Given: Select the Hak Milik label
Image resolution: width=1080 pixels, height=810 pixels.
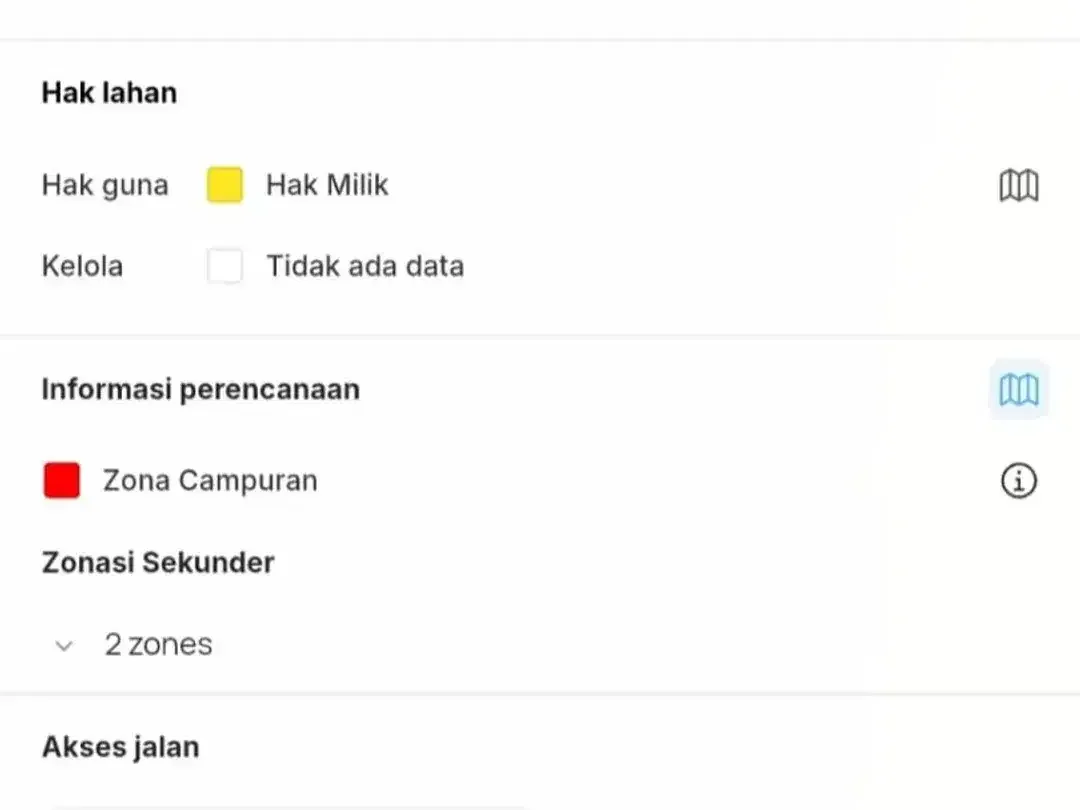Looking at the screenshot, I should point(327,185).
